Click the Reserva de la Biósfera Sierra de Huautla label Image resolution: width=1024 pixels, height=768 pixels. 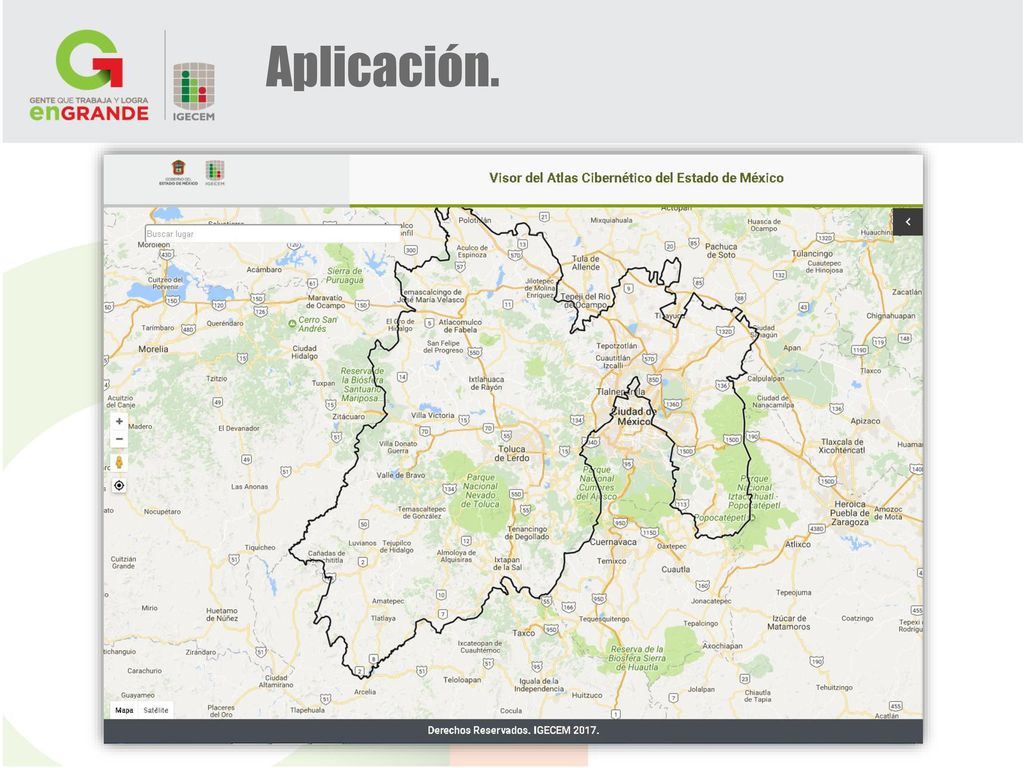tap(635, 658)
